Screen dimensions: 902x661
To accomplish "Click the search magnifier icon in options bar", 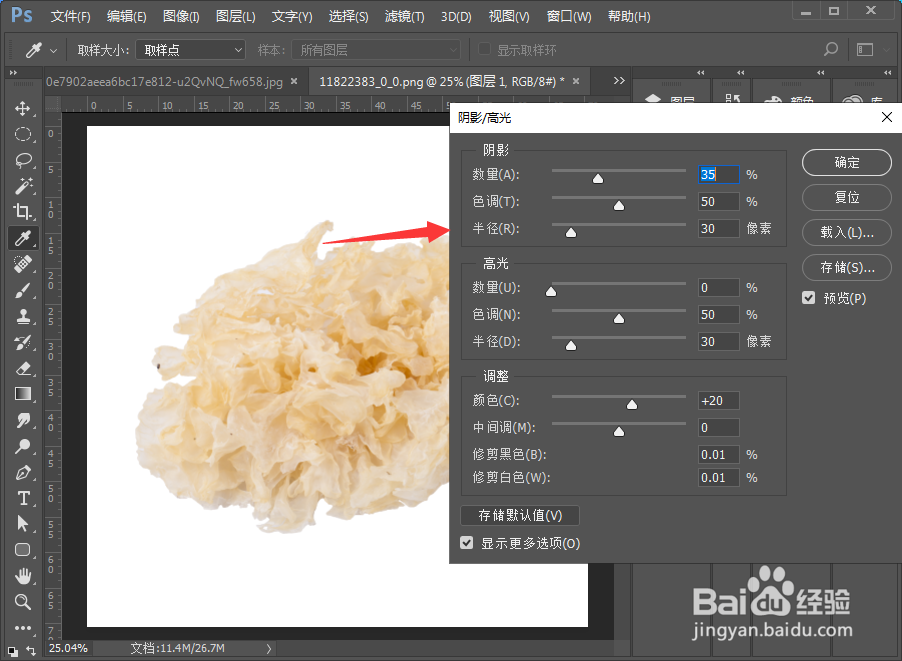I will click(831, 49).
